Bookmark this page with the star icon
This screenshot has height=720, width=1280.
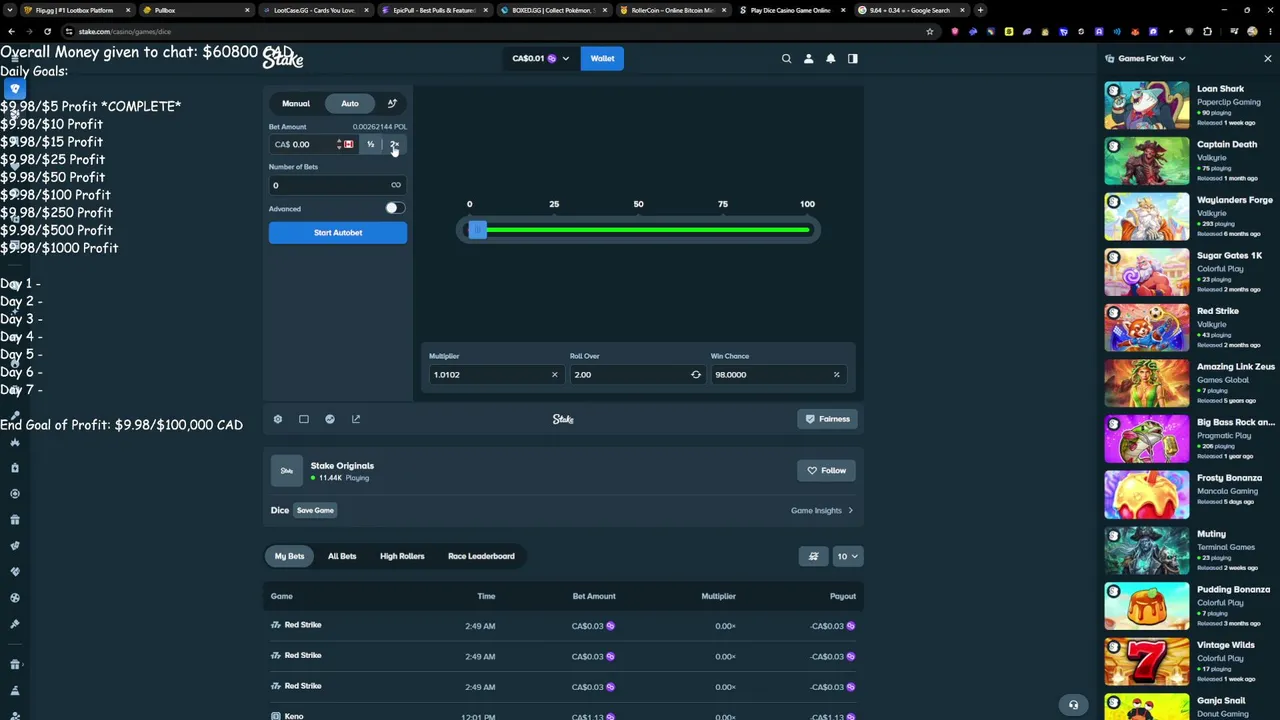coord(930,31)
